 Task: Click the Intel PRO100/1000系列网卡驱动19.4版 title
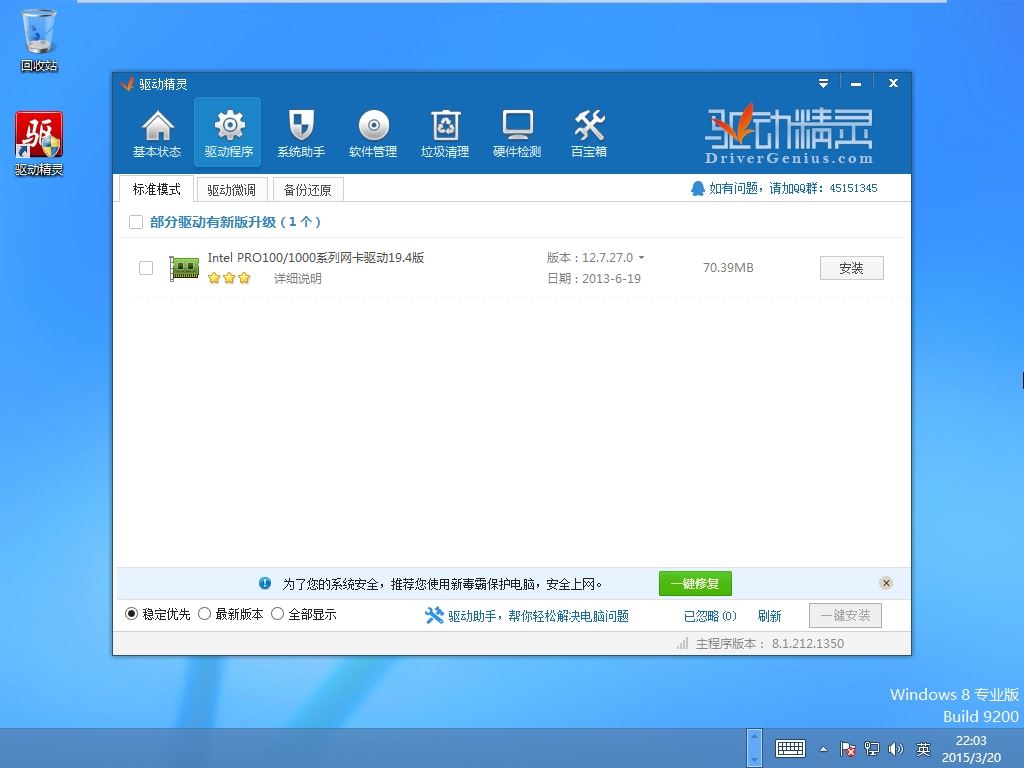[315, 258]
